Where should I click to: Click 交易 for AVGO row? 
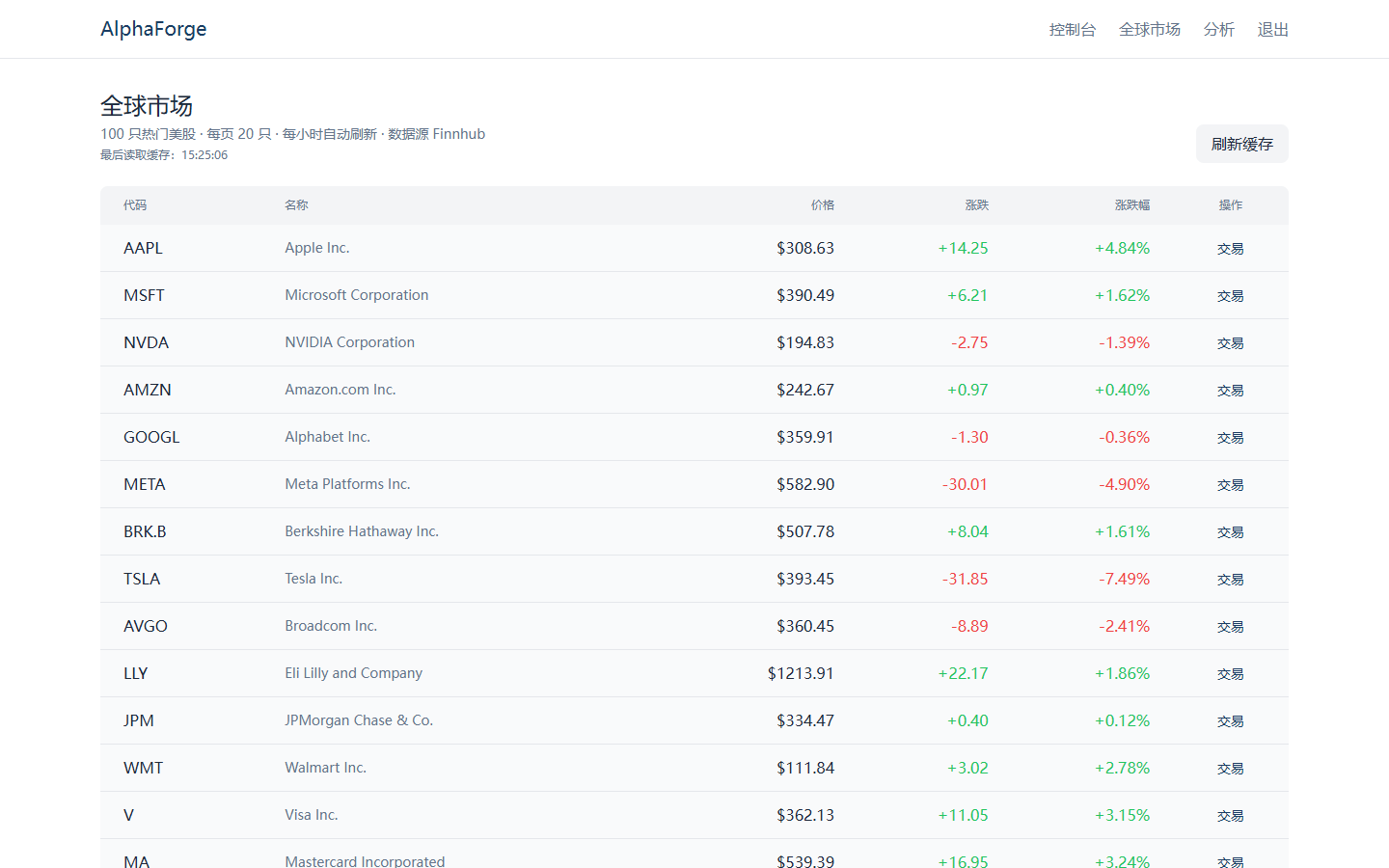coord(1230,627)
